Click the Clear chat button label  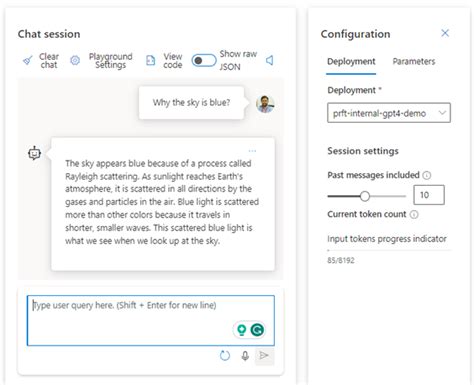click(49, 61)
